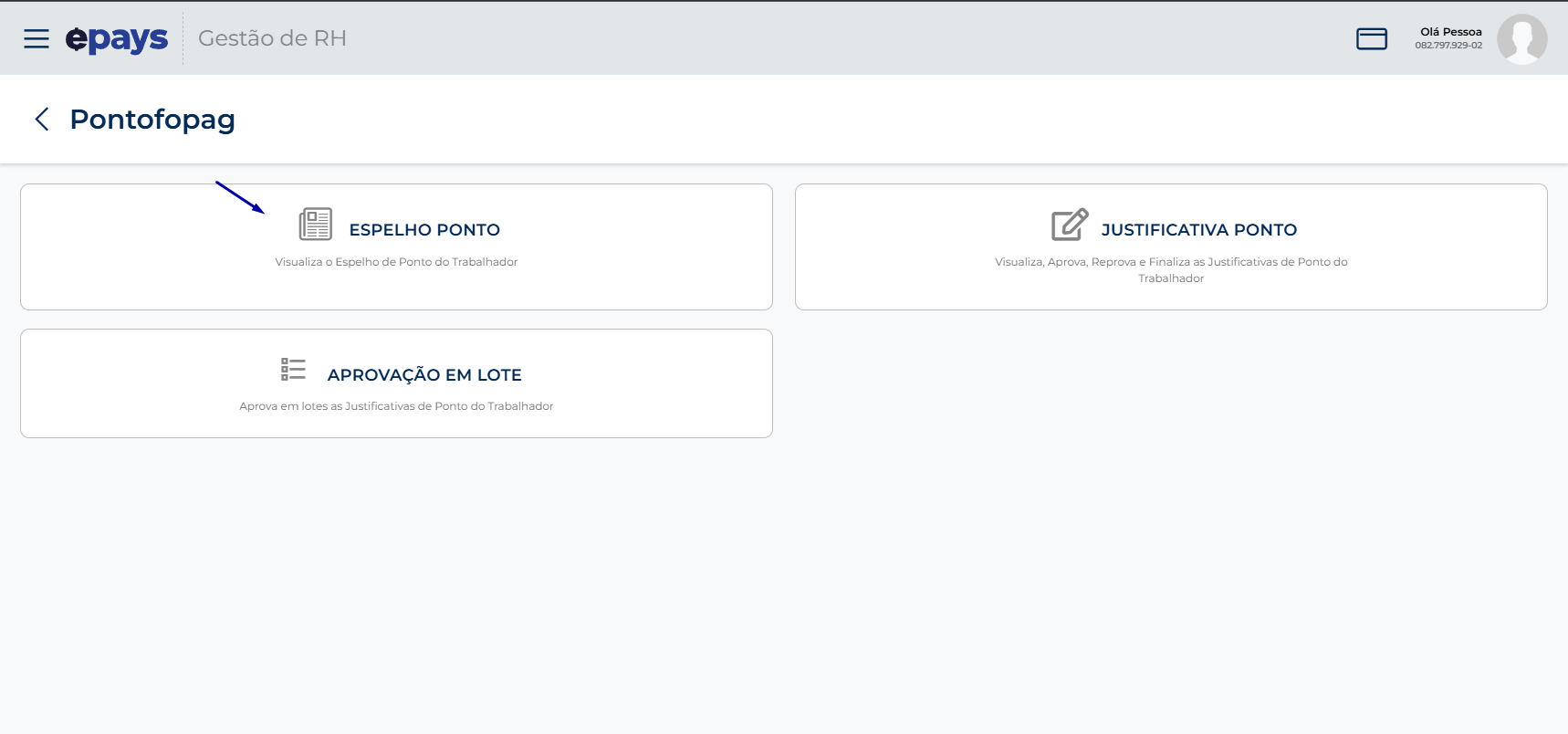Open the ESPELHO PONTO title

click(x=424, y=230)
